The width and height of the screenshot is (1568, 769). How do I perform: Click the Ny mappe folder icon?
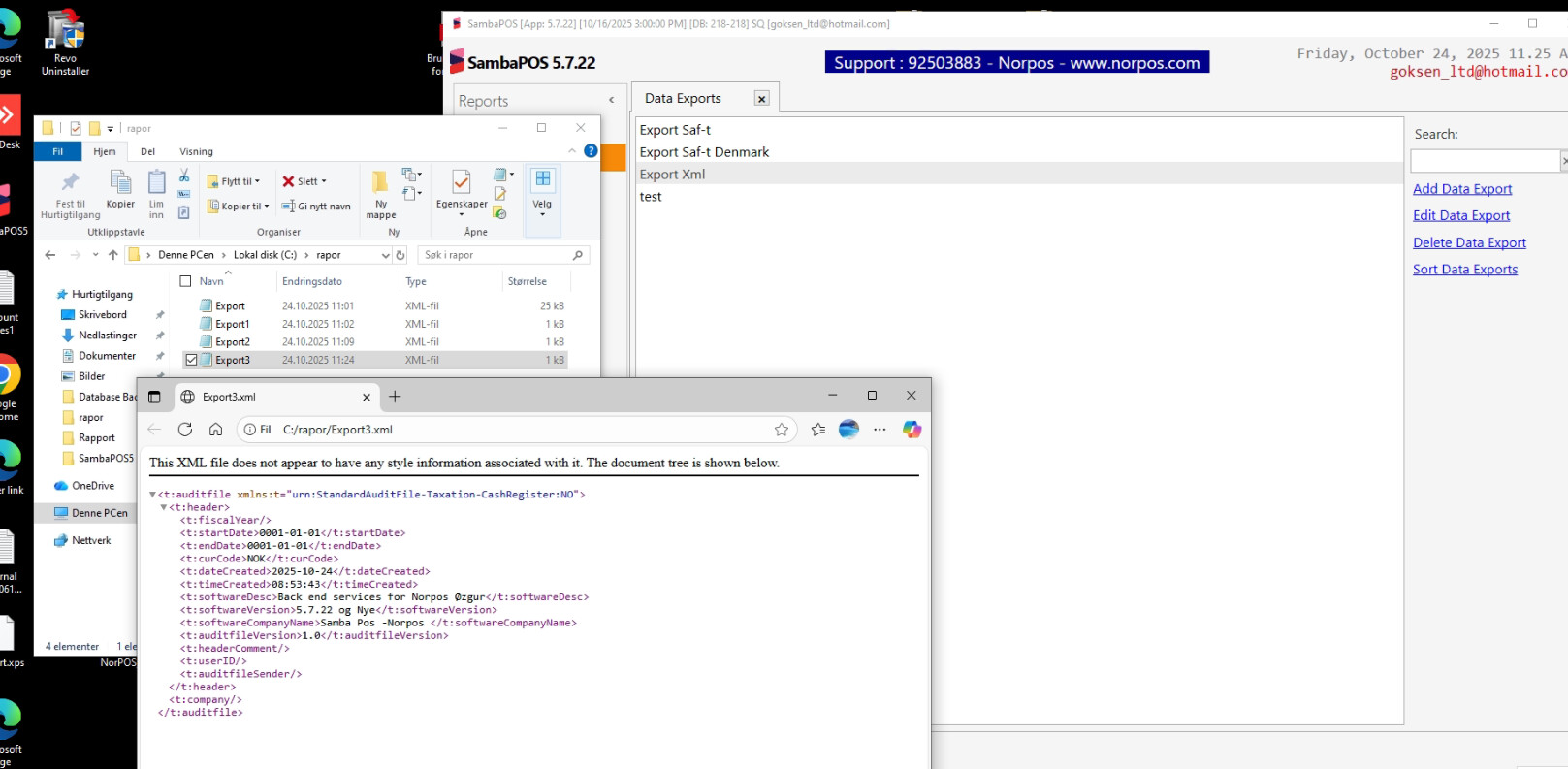[380, 183]
